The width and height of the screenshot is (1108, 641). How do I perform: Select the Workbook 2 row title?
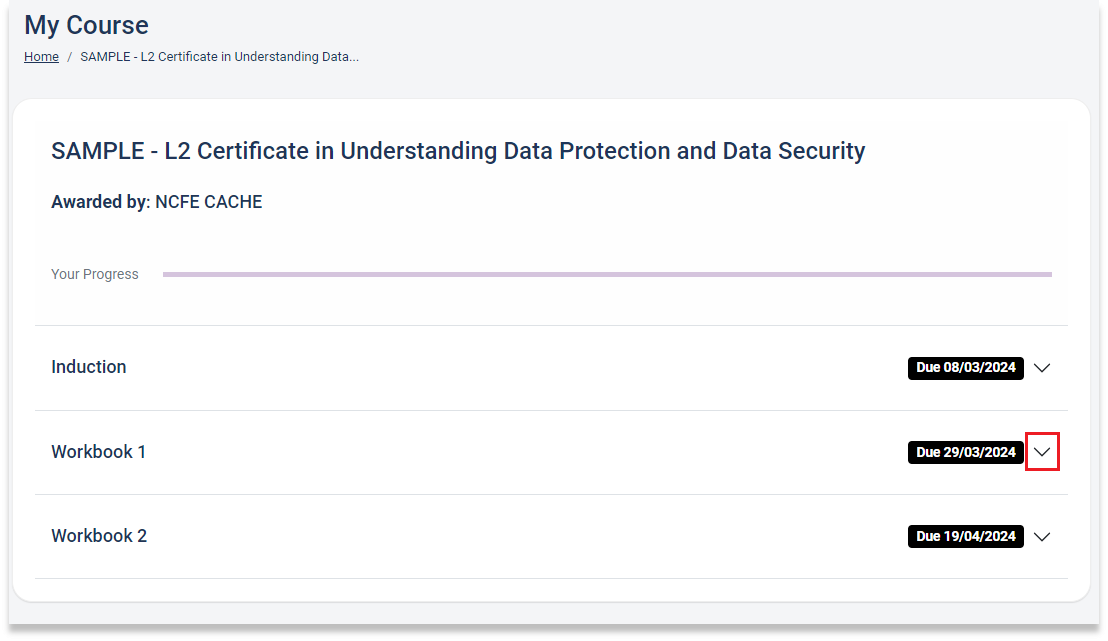pos(99,536)
